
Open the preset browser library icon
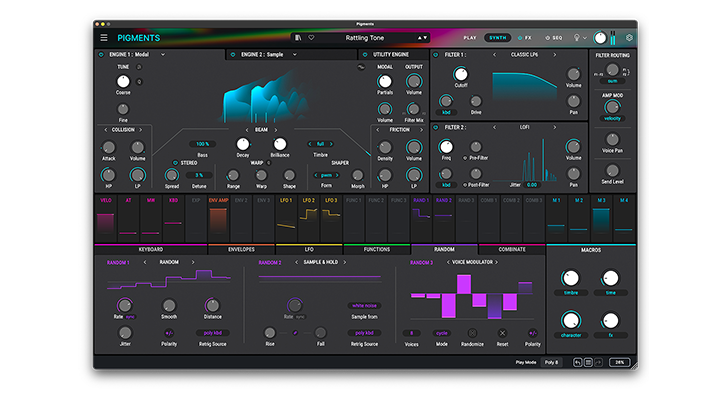tap(298, 37)
